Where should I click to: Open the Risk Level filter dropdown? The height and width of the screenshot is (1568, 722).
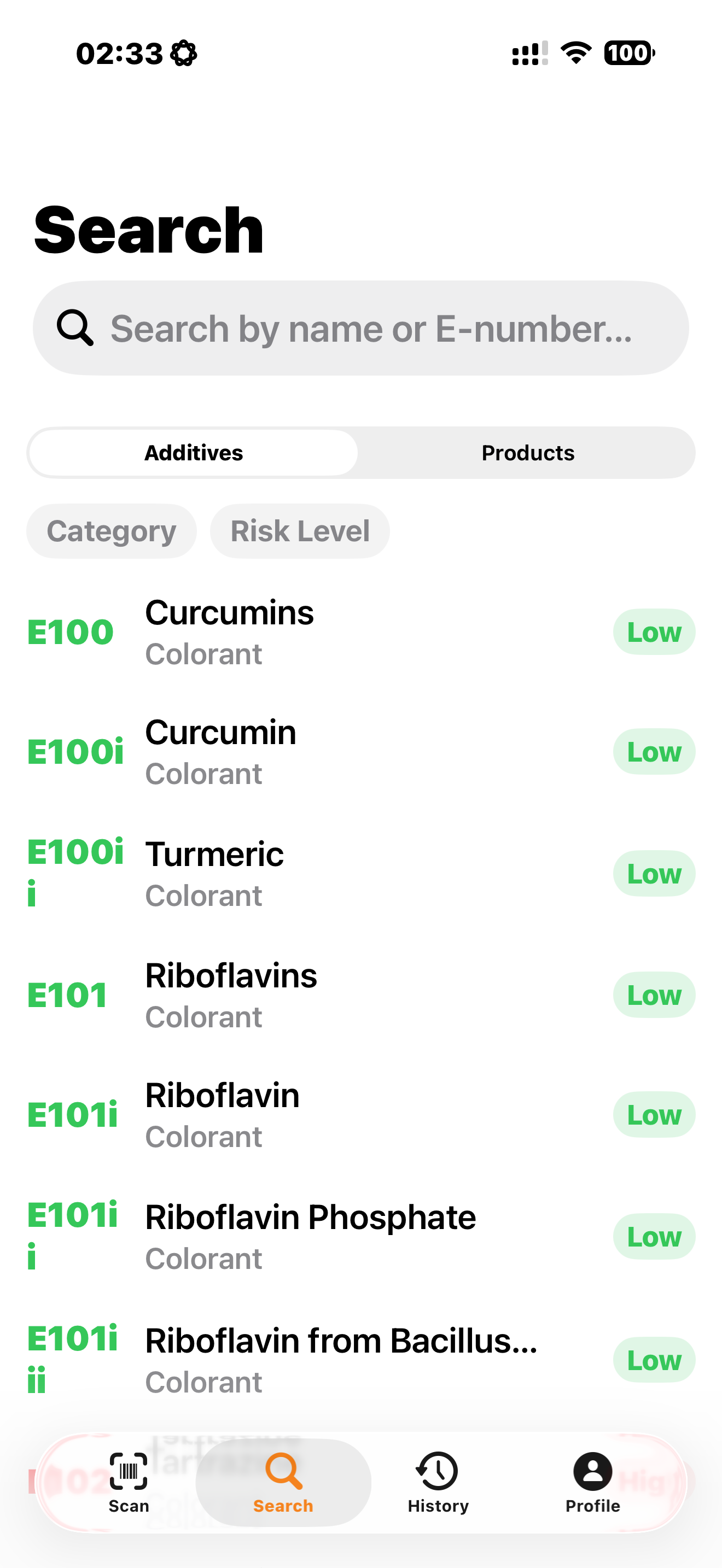tap(300, 531)
